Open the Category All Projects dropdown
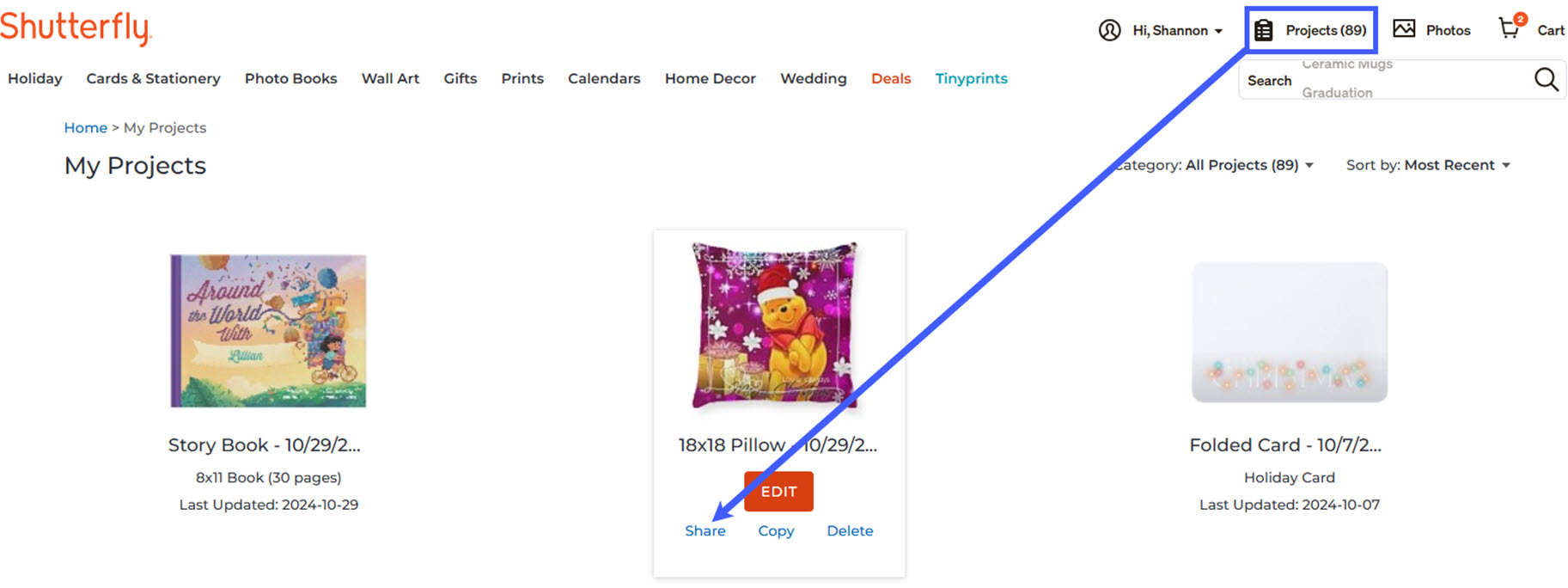 1214,165
